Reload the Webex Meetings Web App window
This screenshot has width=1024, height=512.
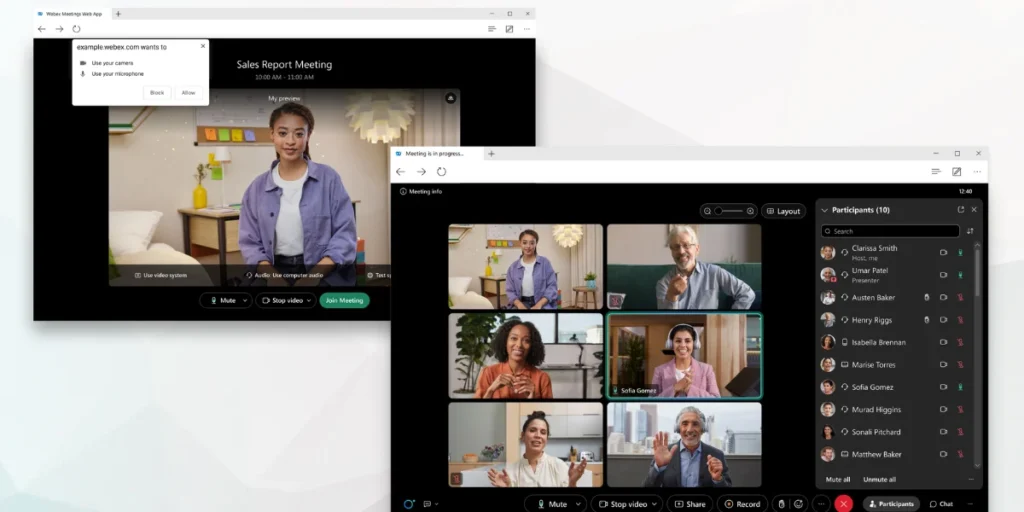(x=76, y=29)
